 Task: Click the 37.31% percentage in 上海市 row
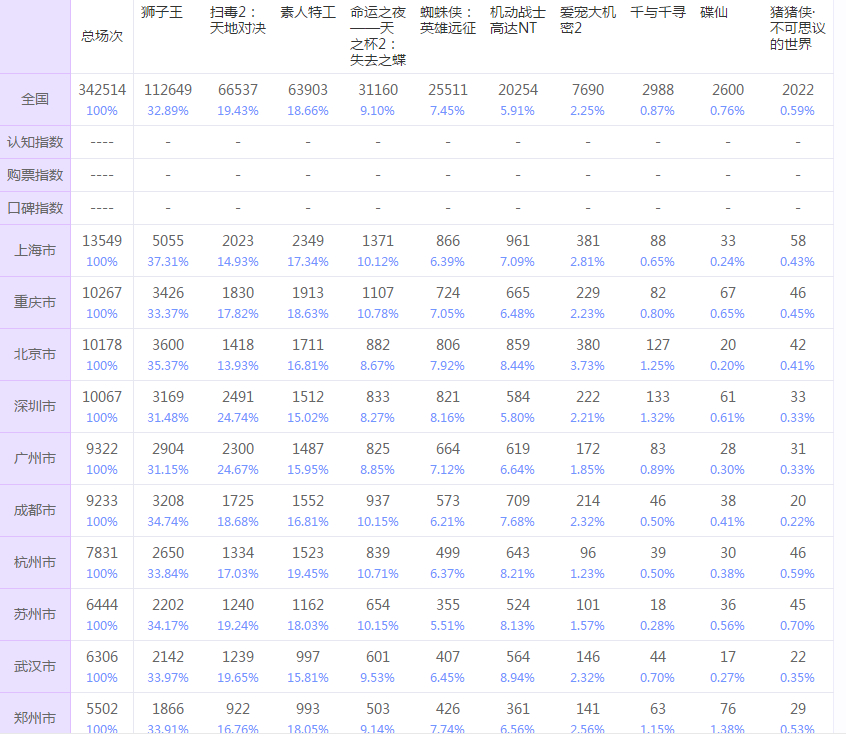(168, 262)
